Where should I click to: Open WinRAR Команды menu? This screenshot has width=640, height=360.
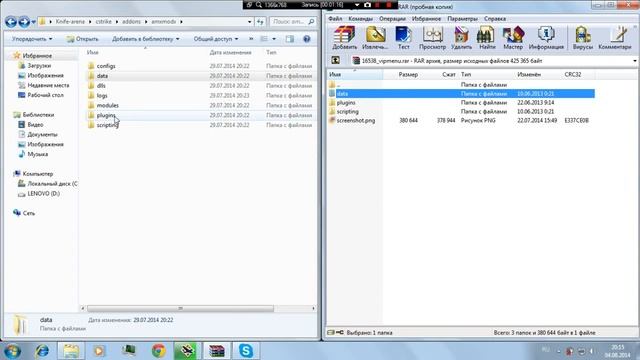point(360,19)
